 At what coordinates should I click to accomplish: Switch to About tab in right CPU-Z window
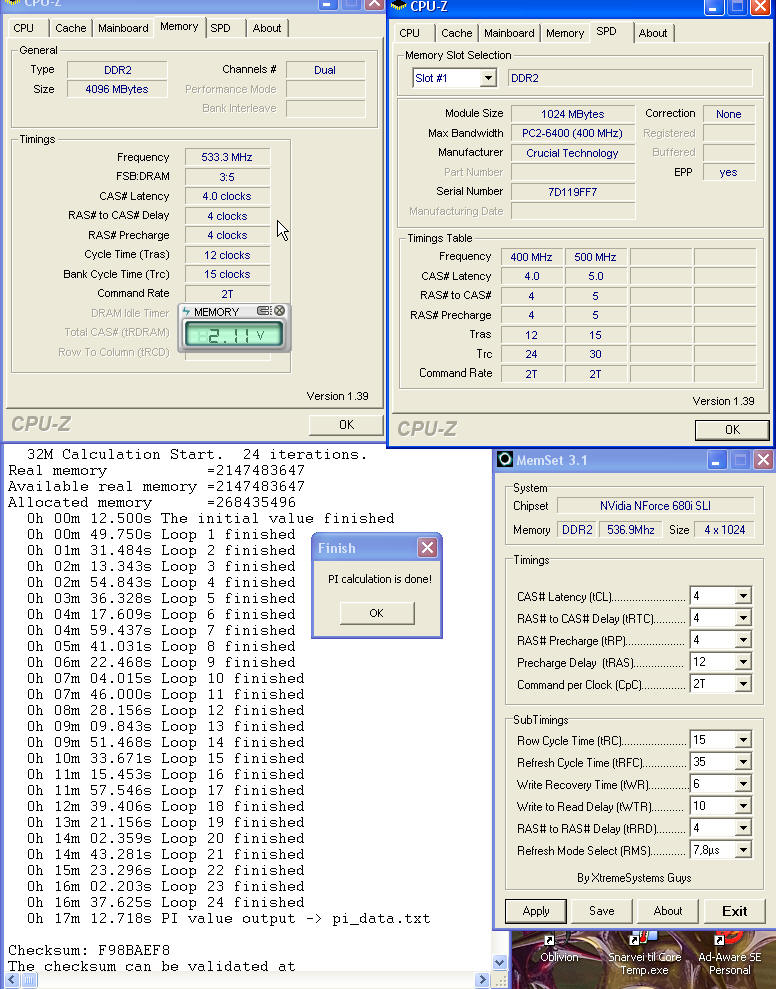(653, 33)
